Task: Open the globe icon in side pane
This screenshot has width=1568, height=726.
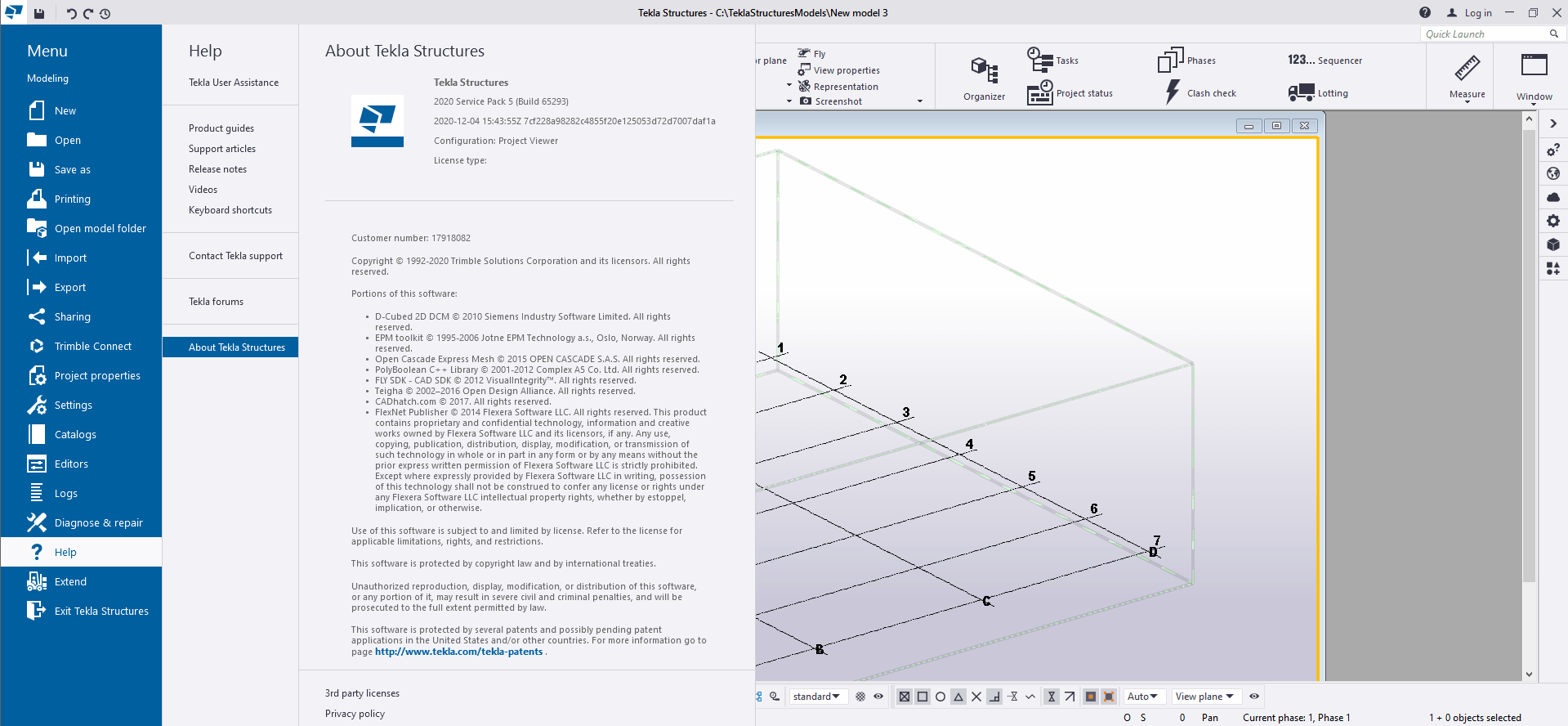Action: [1553, 173]
